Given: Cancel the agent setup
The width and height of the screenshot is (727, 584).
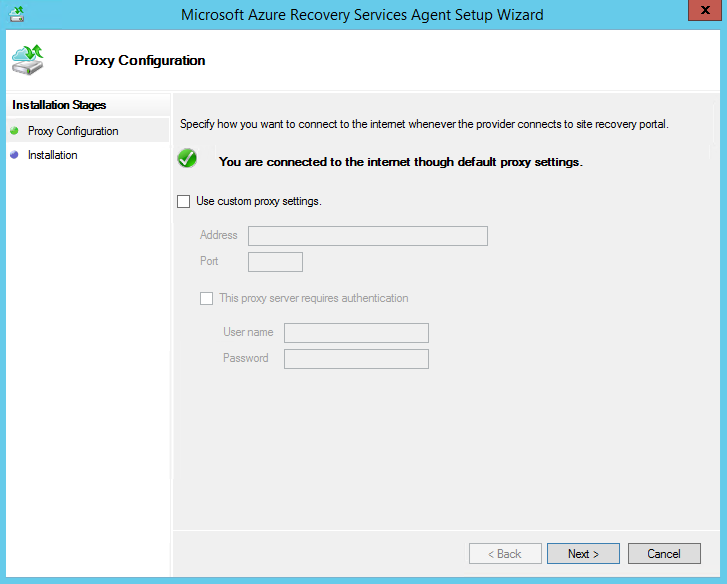Looking at the screenshot, I should (663, 553).
